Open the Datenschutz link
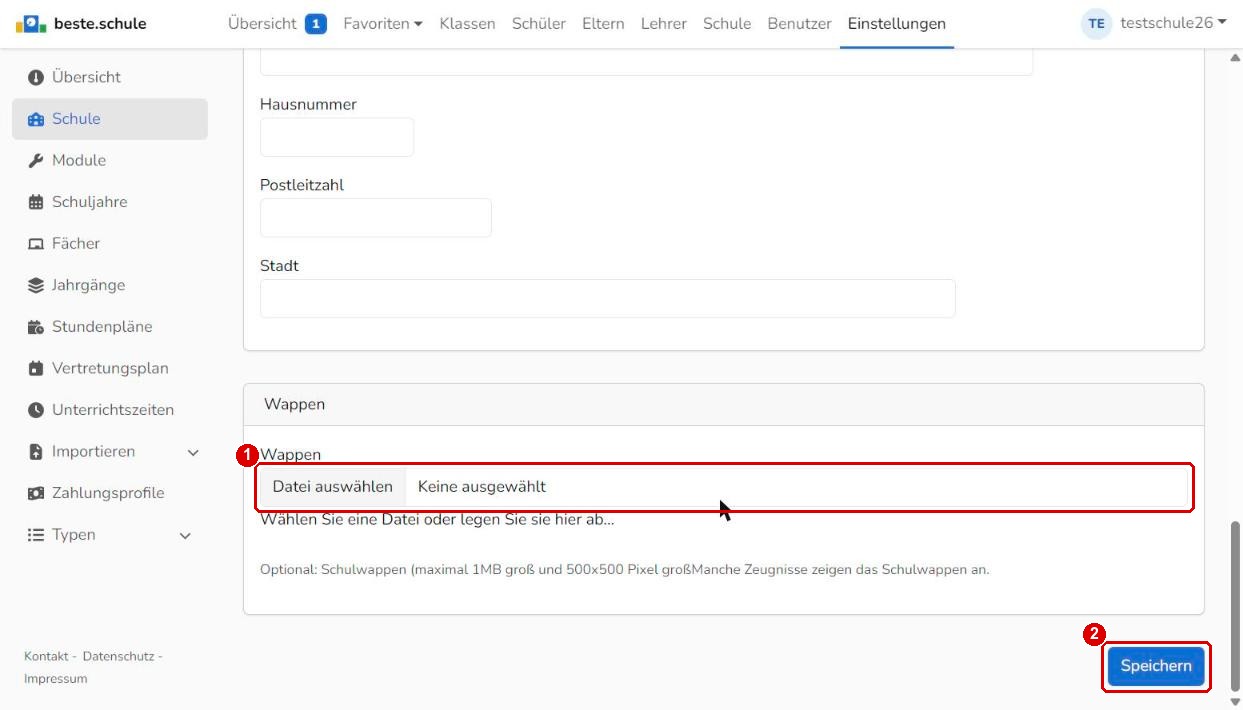The image size is (1243, 710). (118, 656)
